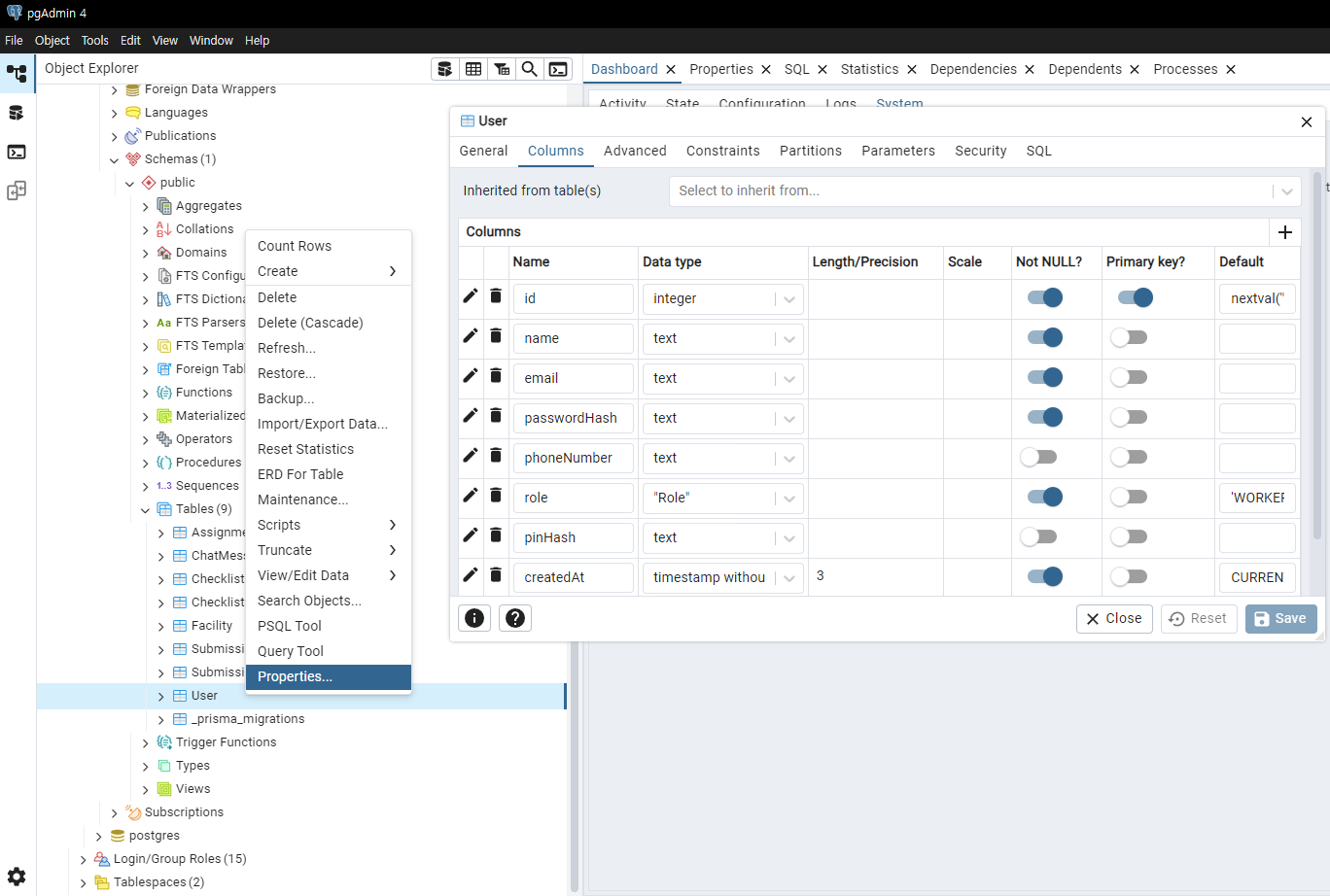Collapse the public schema node
Viewport: 1330px width, 896px height.
pyautogui.click(x=129, y=183)
